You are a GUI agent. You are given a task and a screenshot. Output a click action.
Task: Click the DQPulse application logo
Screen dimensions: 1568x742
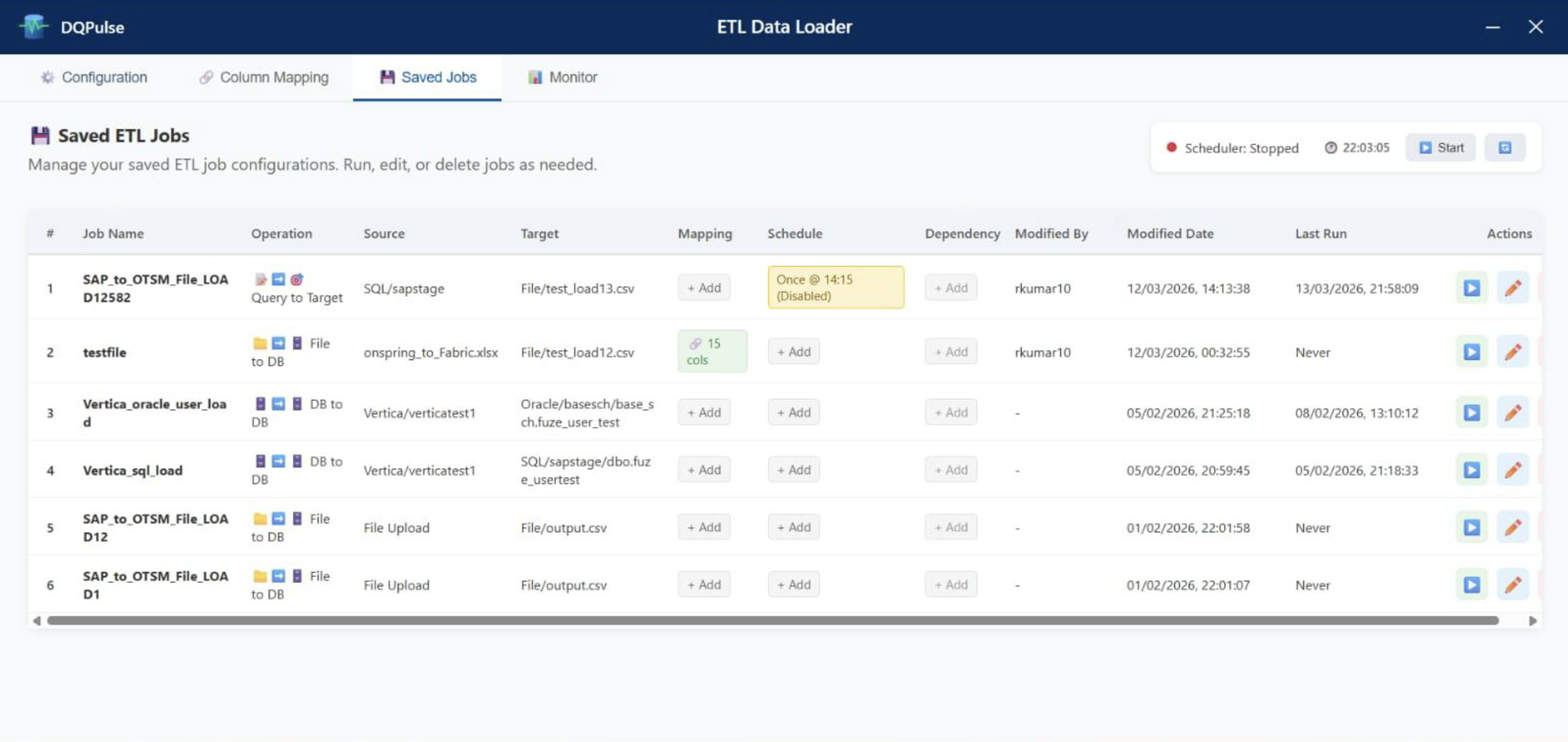point(34,26)
